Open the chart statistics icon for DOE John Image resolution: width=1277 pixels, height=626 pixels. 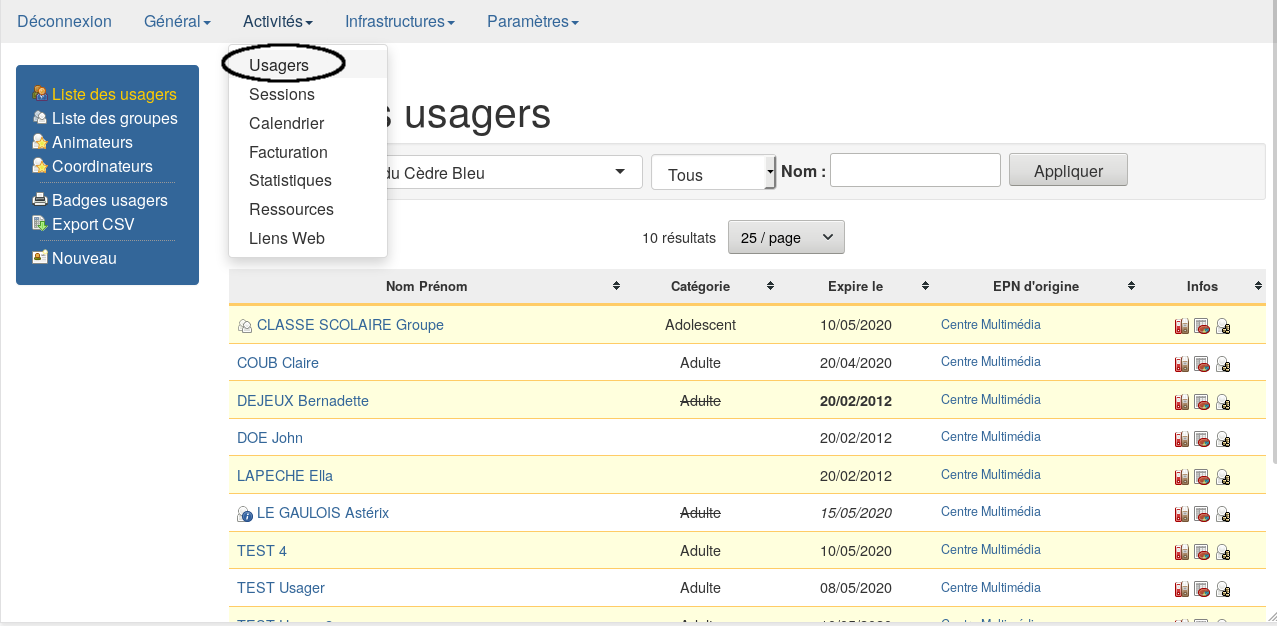(1202, 439)
